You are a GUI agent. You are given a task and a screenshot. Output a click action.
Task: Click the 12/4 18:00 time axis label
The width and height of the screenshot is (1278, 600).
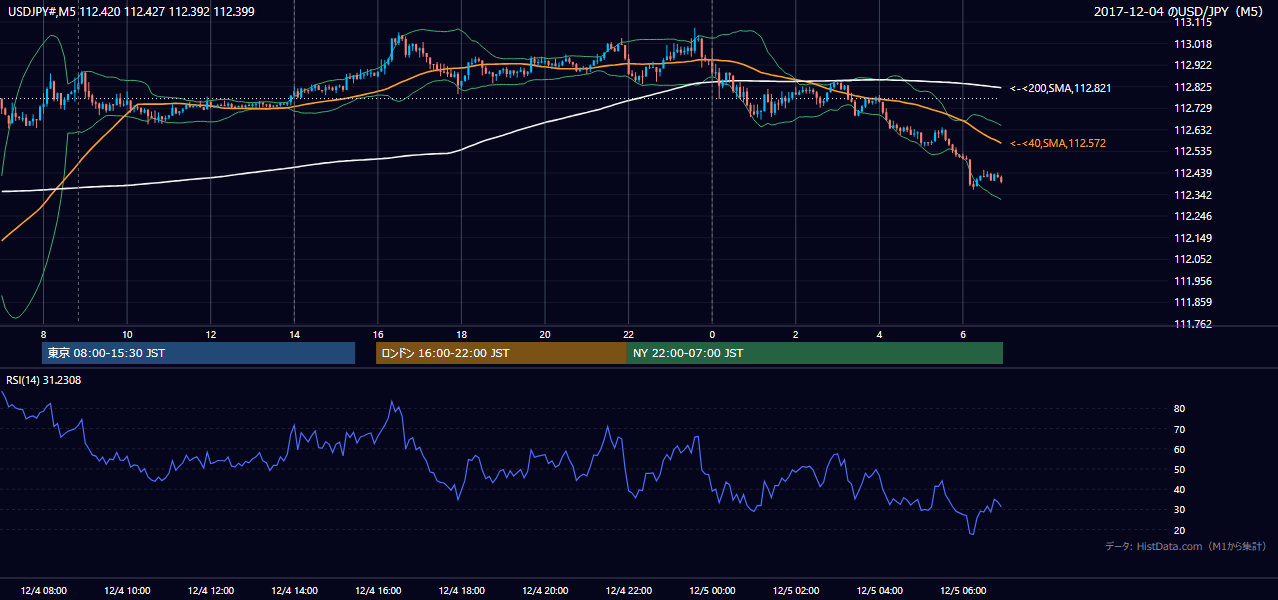point(461,591)
